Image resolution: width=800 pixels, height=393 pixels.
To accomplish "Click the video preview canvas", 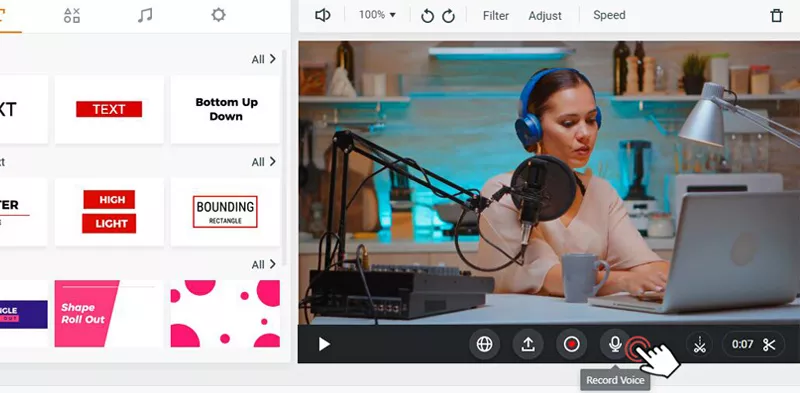I will [x=549, y=183].
